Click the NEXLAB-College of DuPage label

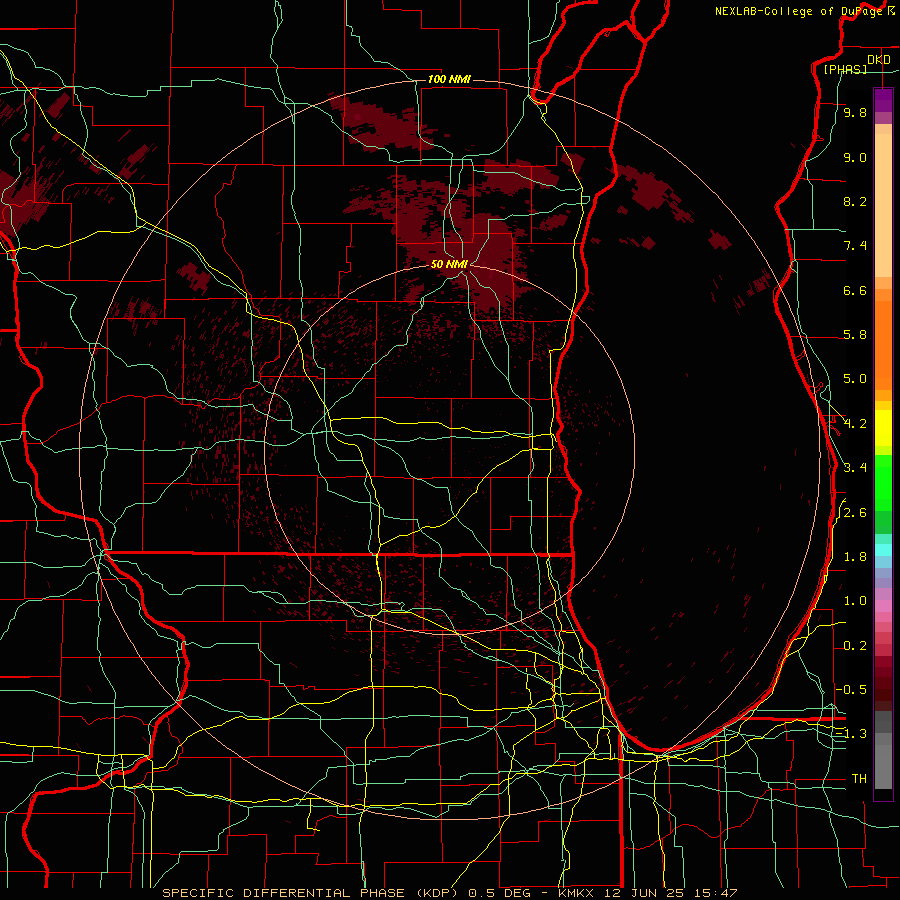click(798, 11)
